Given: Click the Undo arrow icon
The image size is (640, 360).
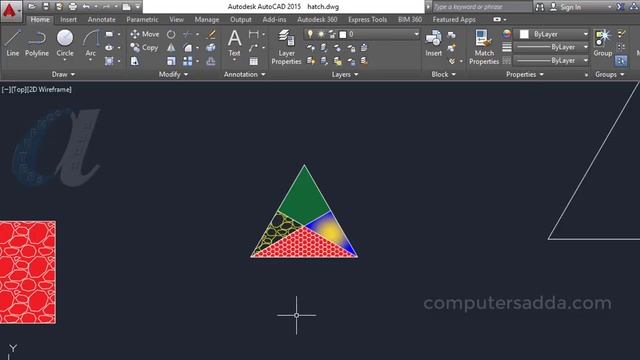Looking at the screenshot, I should point(86,7).
